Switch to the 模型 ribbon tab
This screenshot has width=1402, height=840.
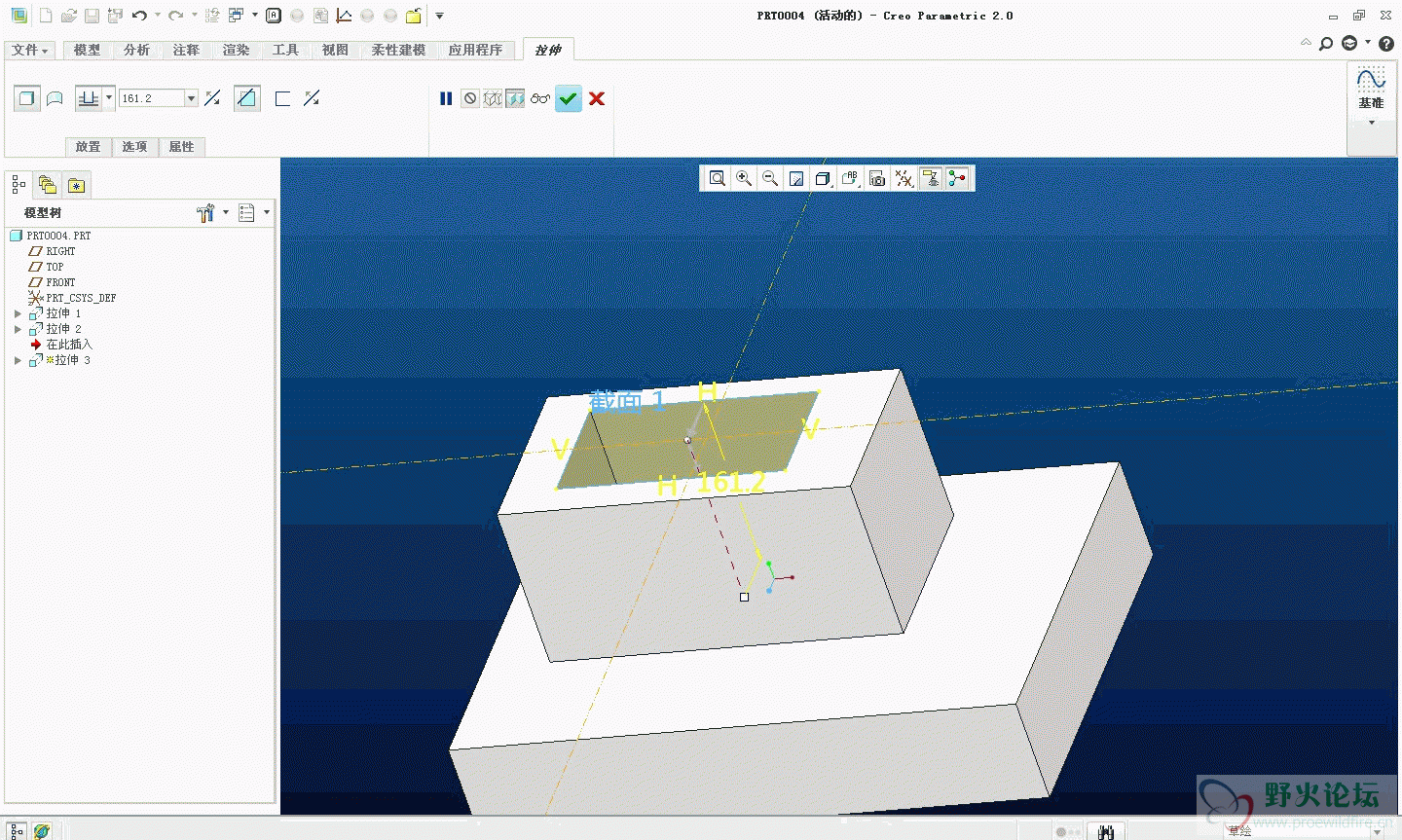click(87, 50)
